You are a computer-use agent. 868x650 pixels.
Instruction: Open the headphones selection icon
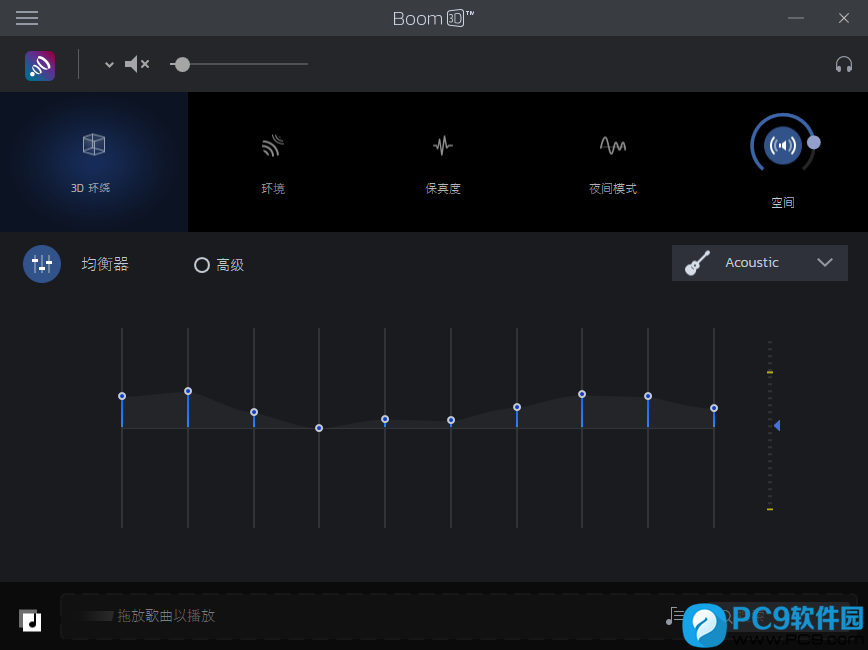[x=844, y=64]
